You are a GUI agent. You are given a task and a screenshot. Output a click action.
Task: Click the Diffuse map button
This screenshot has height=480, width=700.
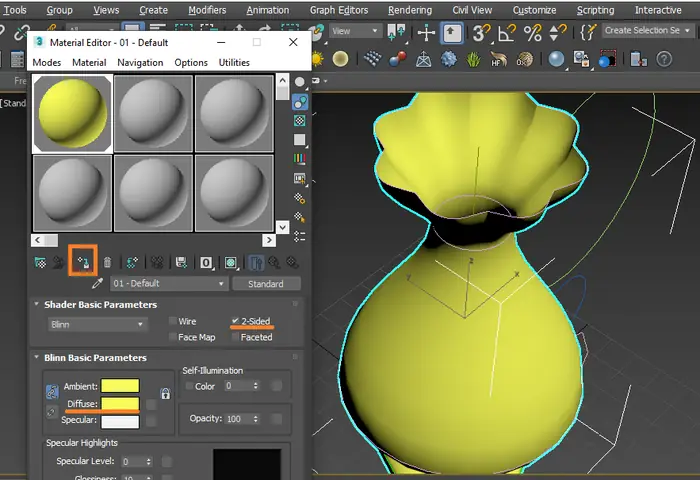click(152, 404)
